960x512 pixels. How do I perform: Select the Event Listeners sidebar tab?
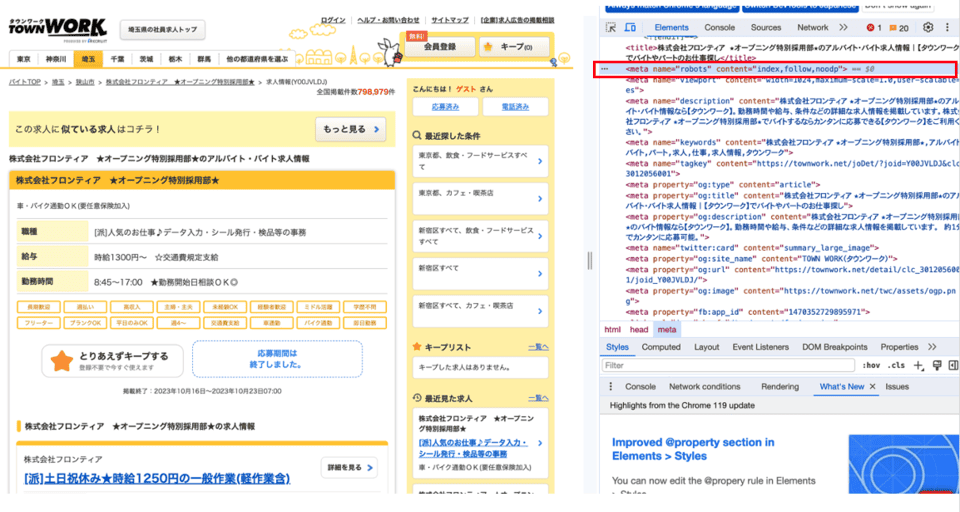tap(760, 347)
